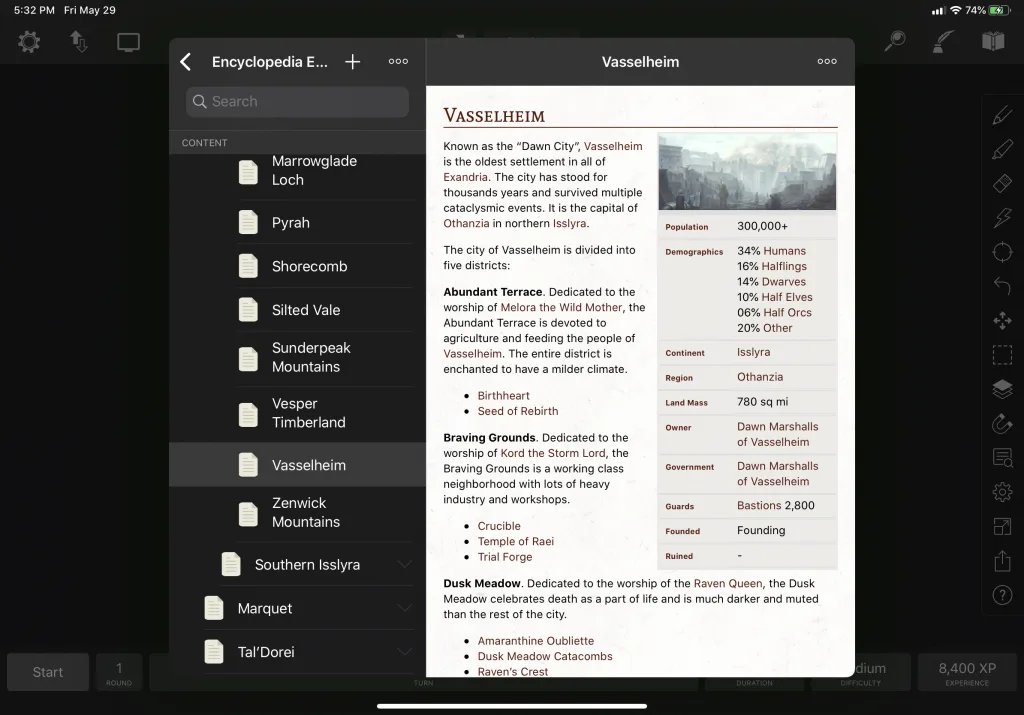
Task: Open the Sunderpeak Mountains entry
Action: coord(298,357)
